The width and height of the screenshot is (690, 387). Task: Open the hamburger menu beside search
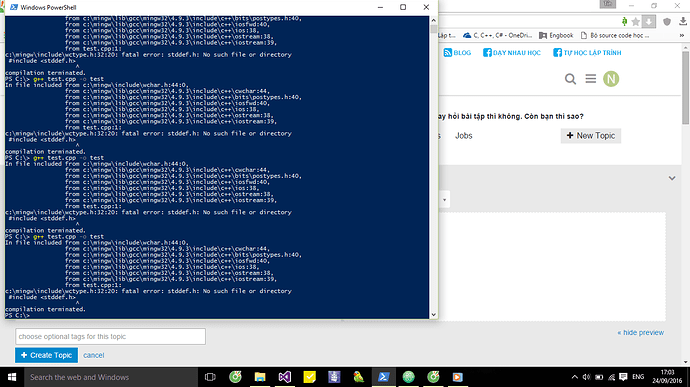point(591,79)
